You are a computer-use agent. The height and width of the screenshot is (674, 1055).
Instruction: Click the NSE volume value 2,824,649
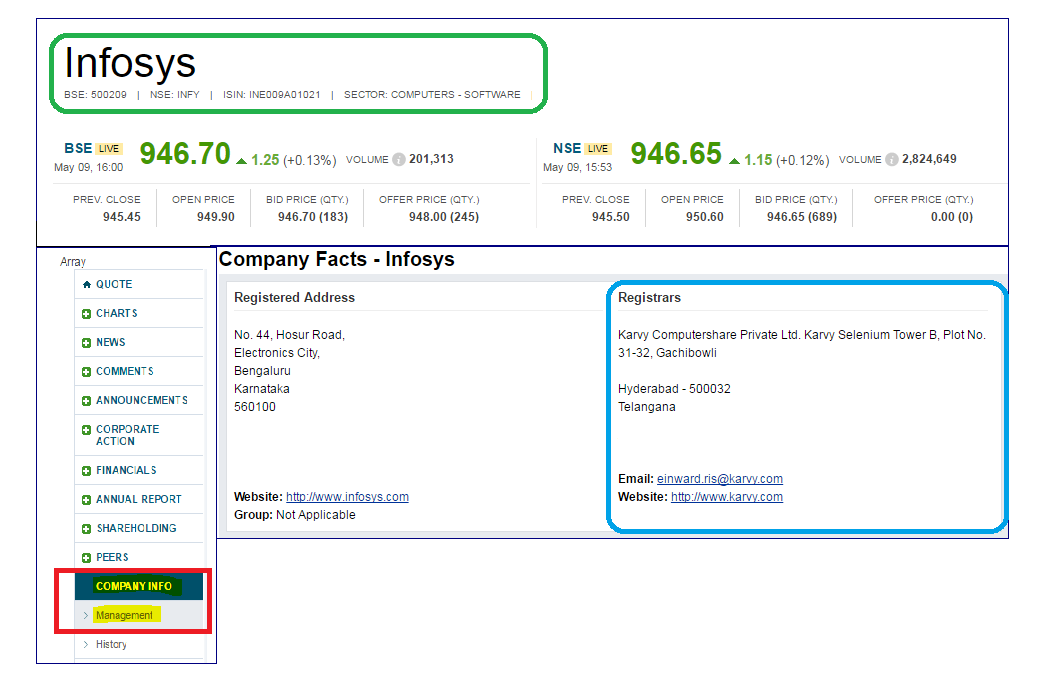click(929, 159)
